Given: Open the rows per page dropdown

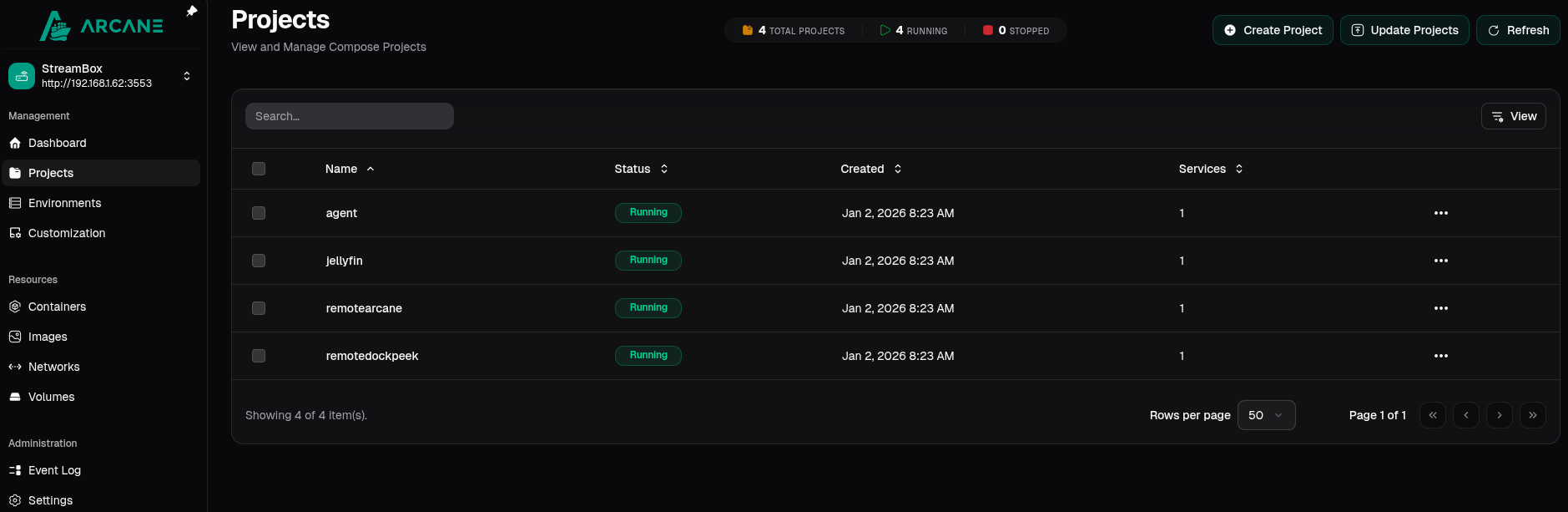Looking at the screenshot, I should tap(1265, 415).
